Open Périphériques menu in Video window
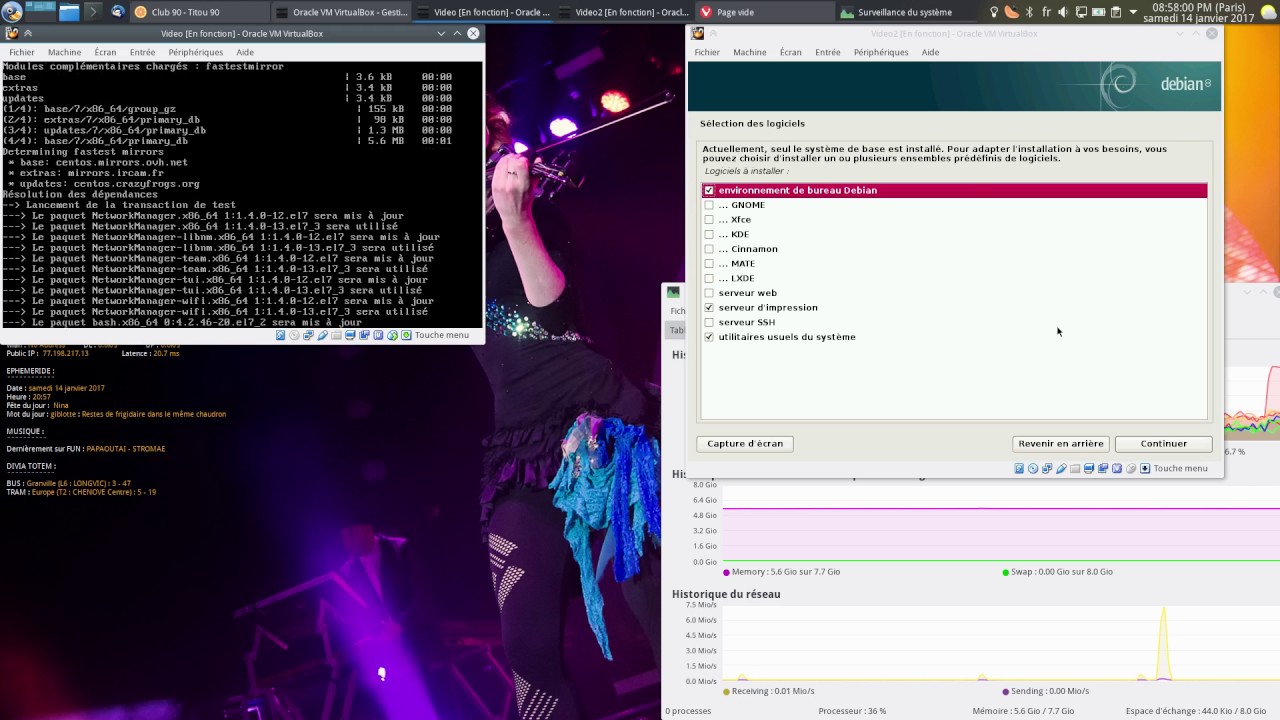The image size is (1280, 720). click(196, 52)
